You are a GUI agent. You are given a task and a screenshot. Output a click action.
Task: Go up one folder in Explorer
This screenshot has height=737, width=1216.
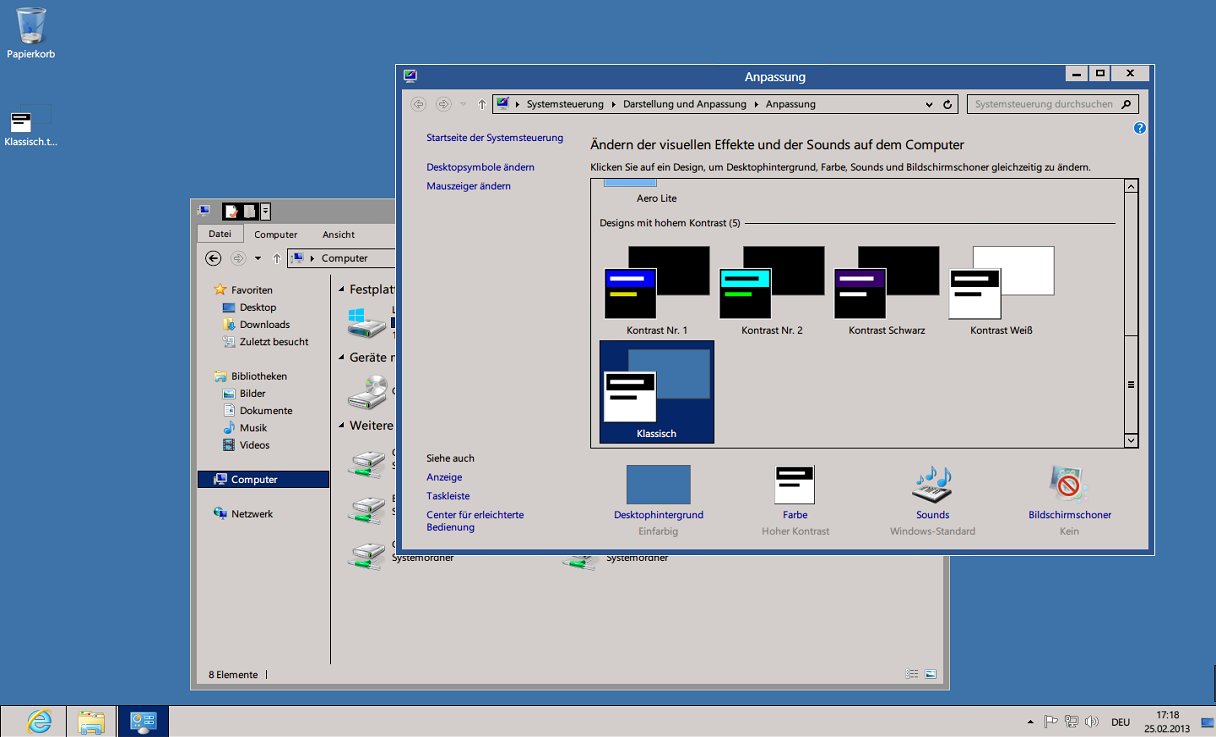point(277,258)
